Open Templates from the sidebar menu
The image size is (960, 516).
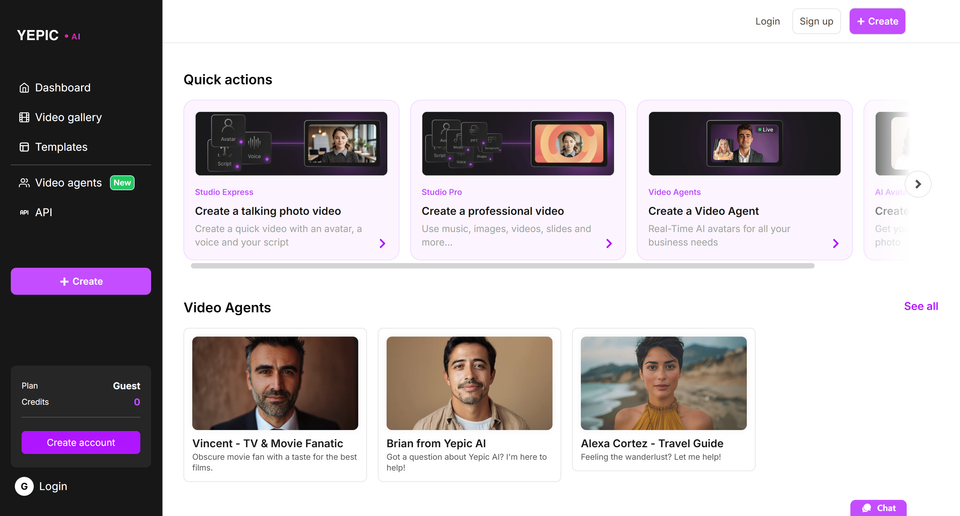click(61, 147)
